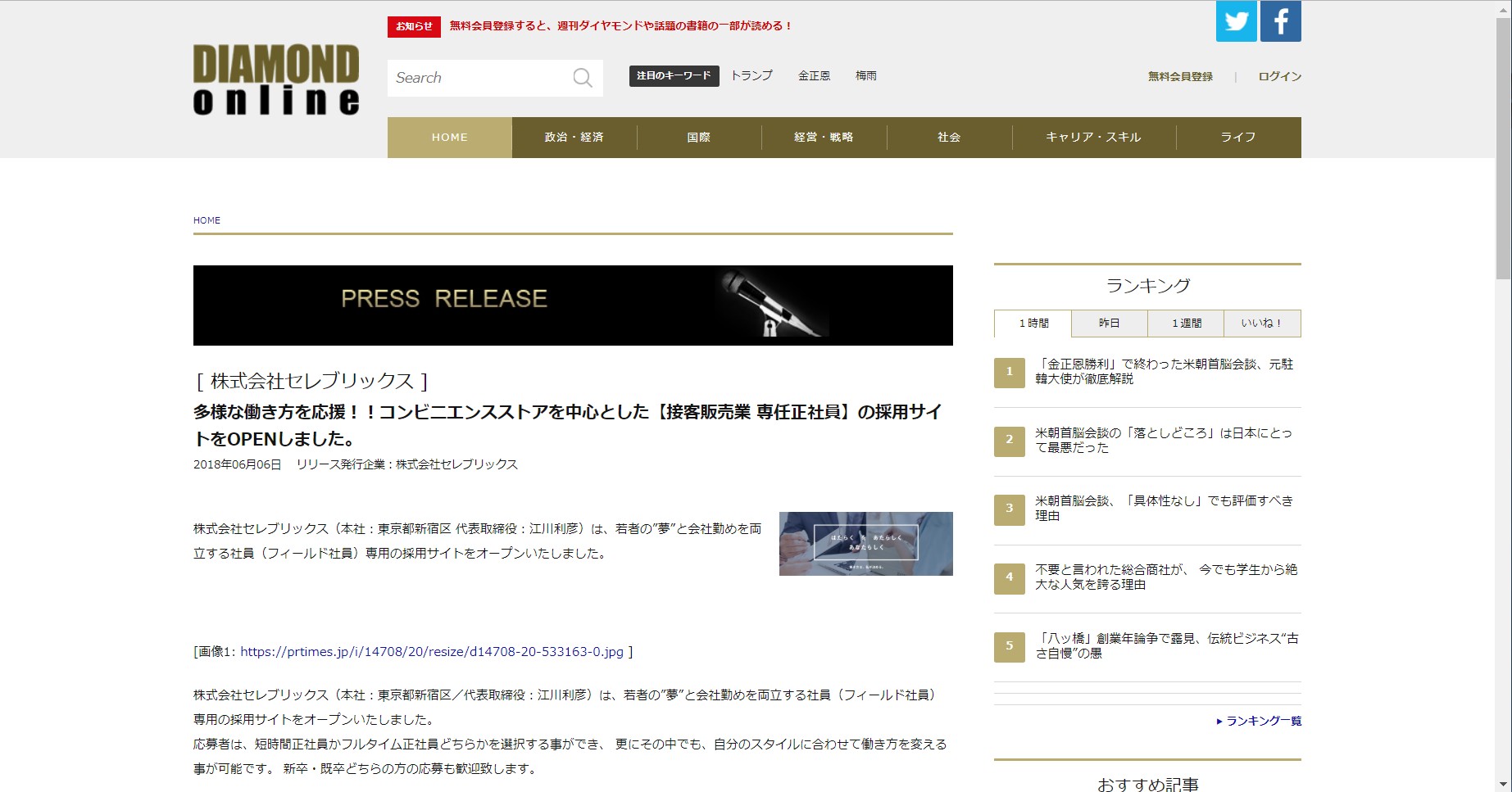Select the 梅雨 keyword link
1512x792 pixels.
pos(866,75)
